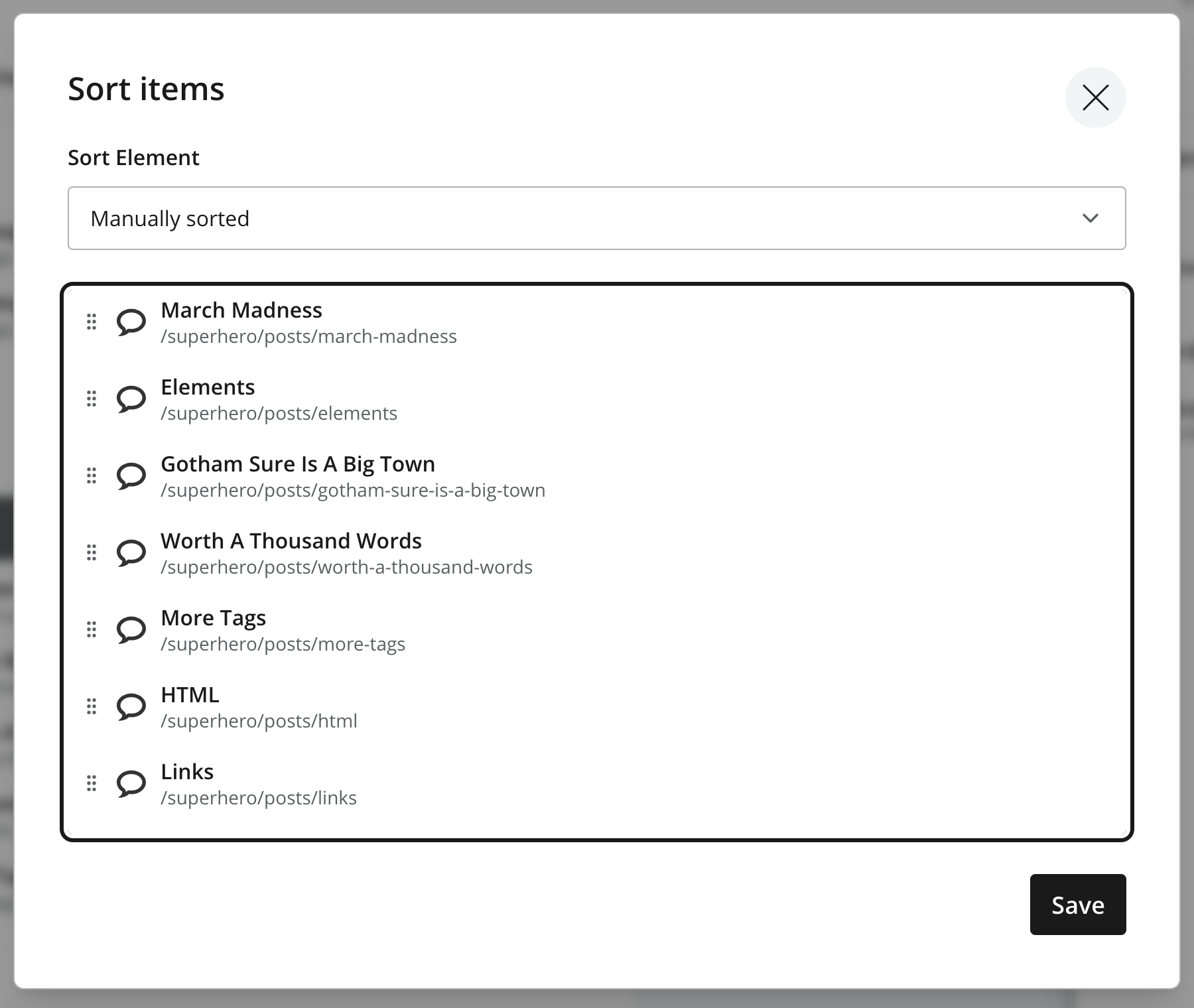The width and height of the screenshot is (1194, 1008).
Task: Select Worth A Thousand Words title
Action: click(291, 541)
